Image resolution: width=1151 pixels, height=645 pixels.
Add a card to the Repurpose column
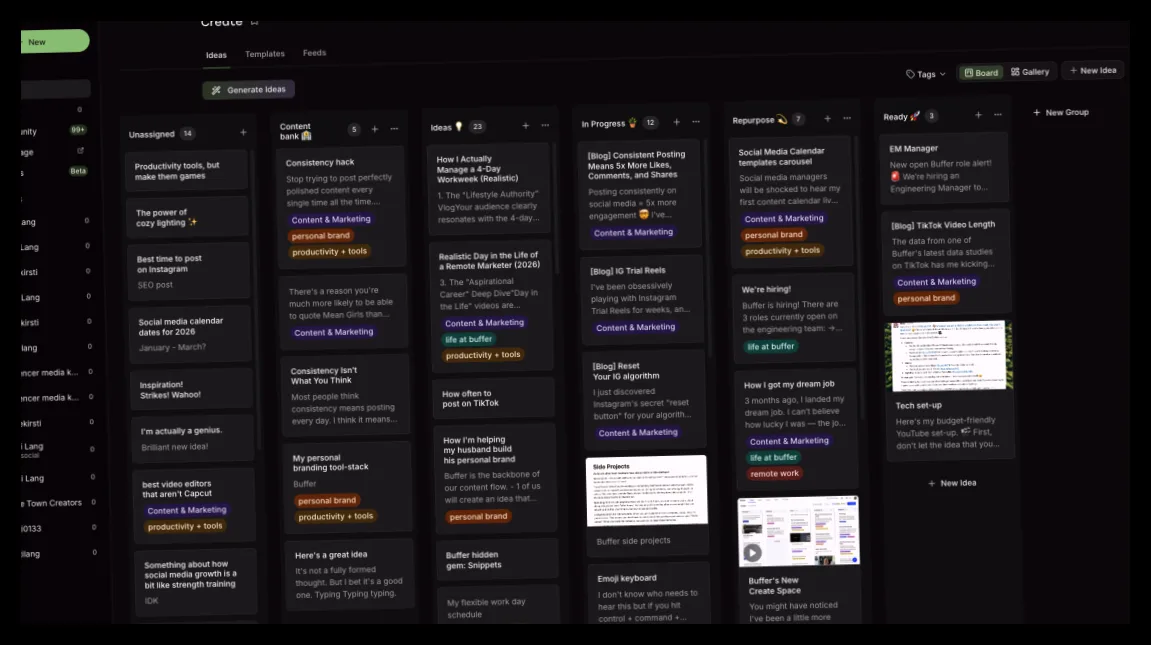[x=827, y=119]
